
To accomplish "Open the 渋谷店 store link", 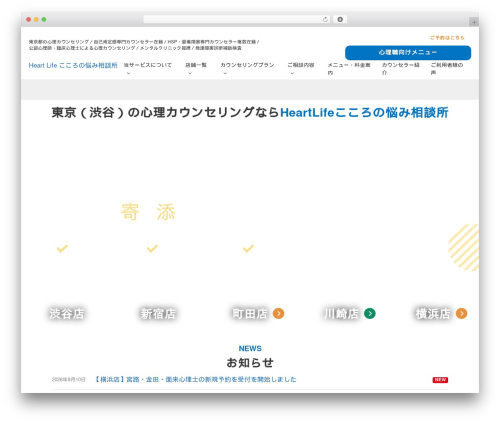I will tap(66, 313).
